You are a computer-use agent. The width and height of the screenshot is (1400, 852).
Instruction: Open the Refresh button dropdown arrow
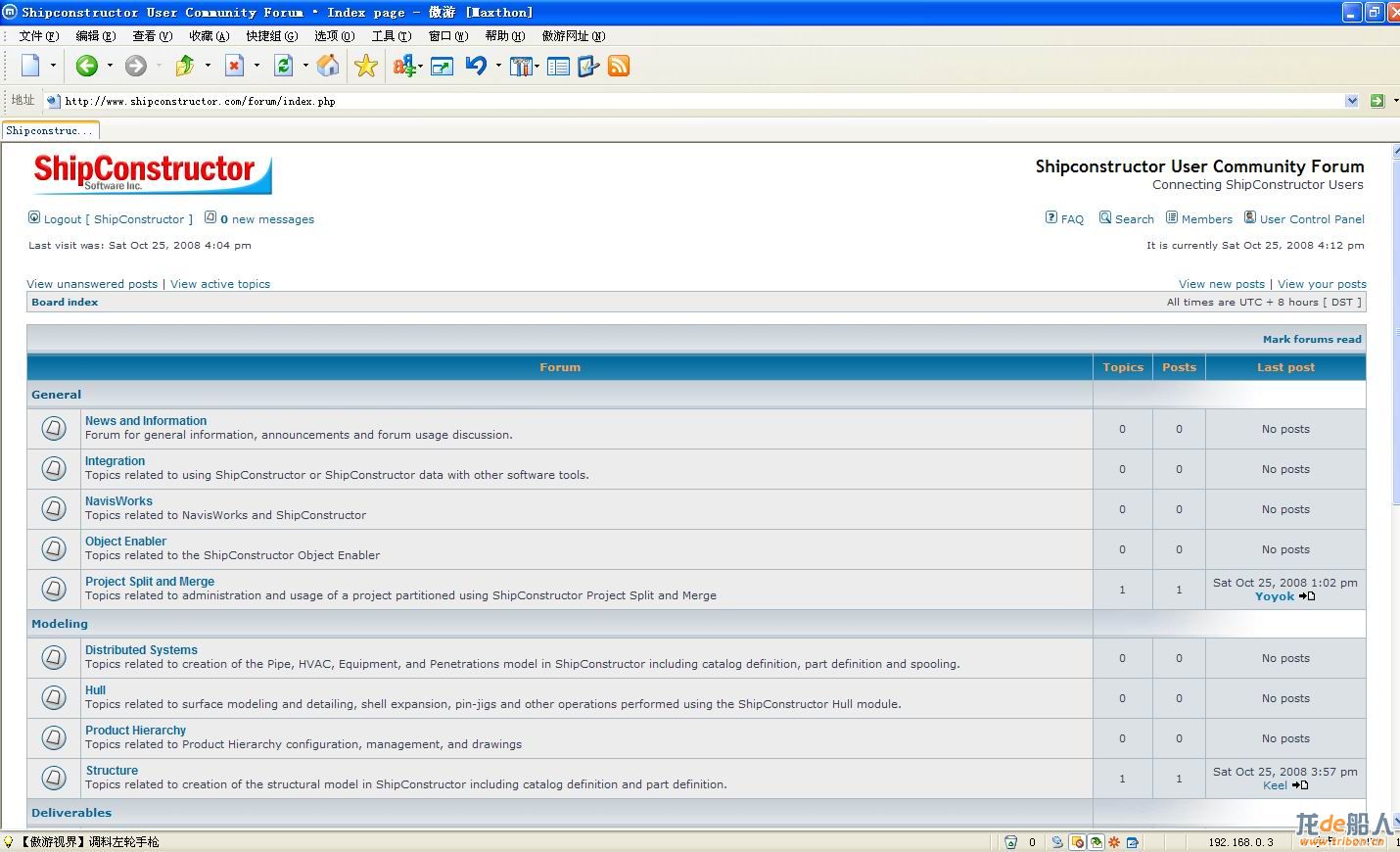pos(305,66)
